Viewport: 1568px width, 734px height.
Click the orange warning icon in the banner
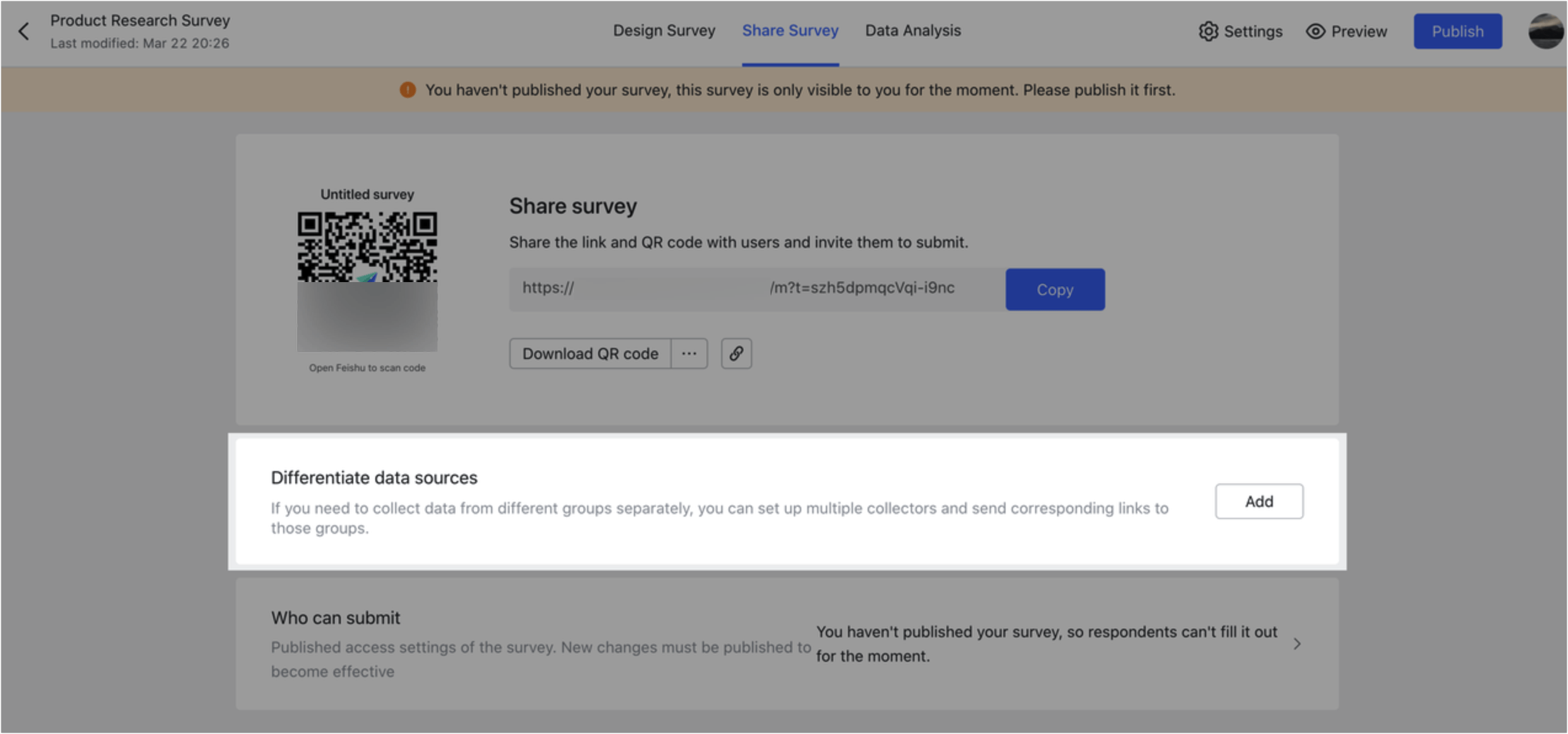click(x=407, y=90)
